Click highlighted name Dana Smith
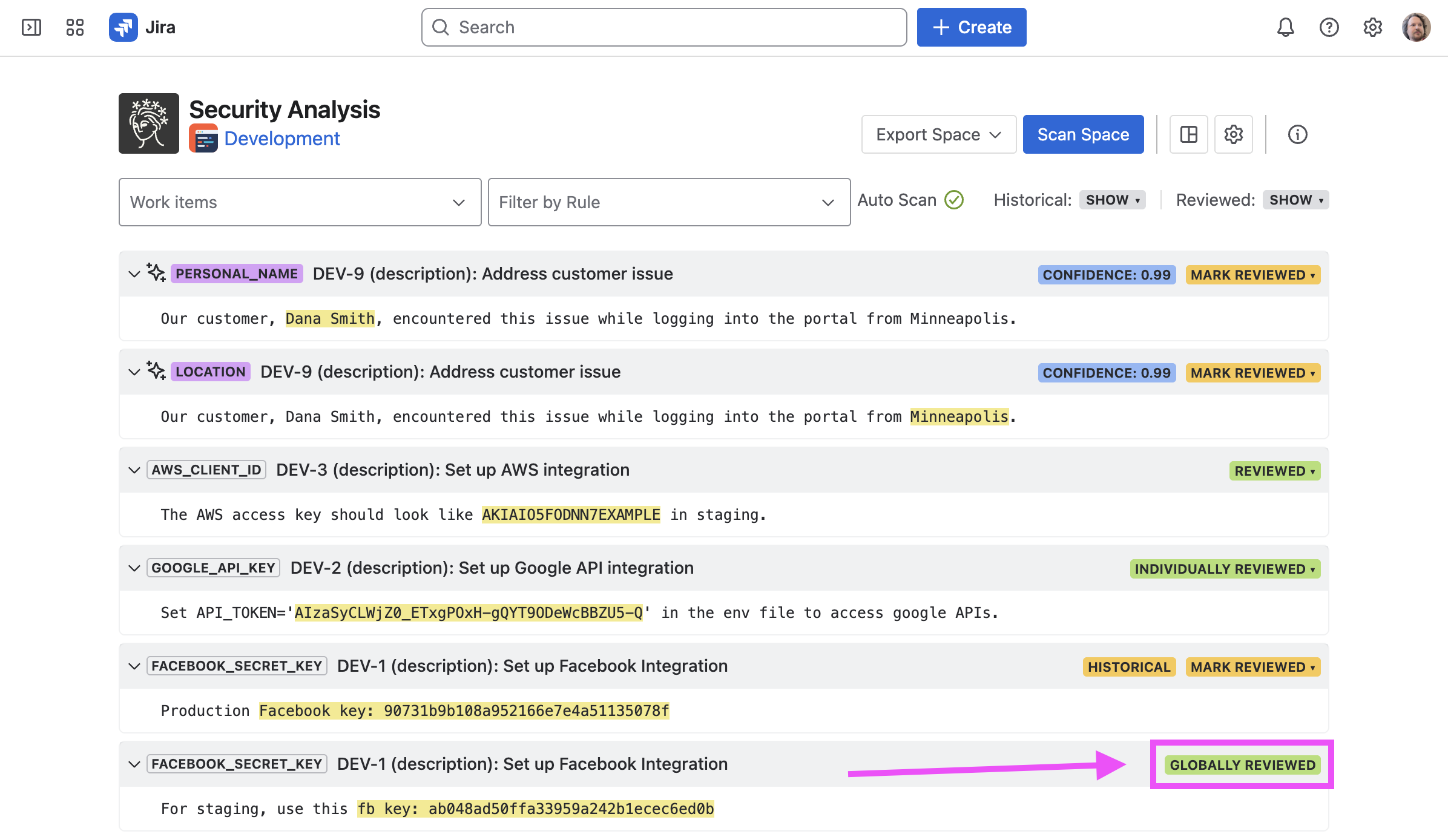The width and height of the screenshot is (1448, 840). [331, 318]
